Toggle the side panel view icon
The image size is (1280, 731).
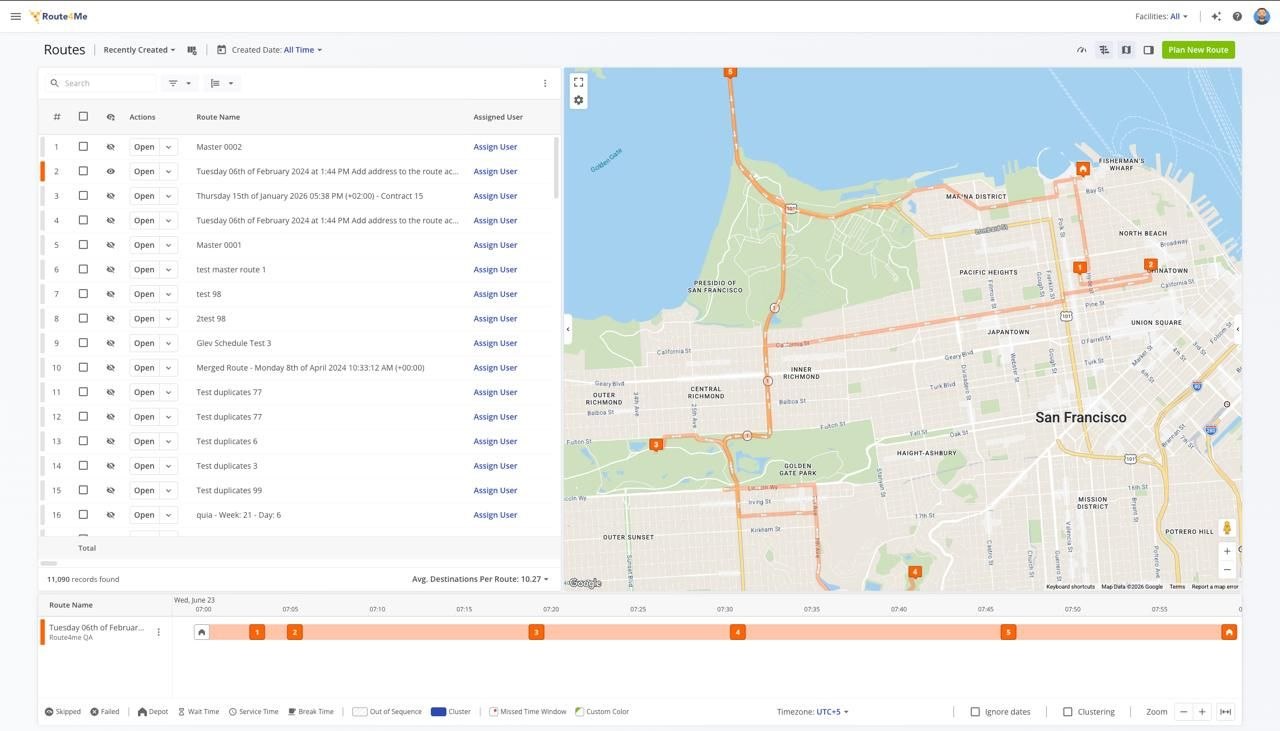point(1148,50)
